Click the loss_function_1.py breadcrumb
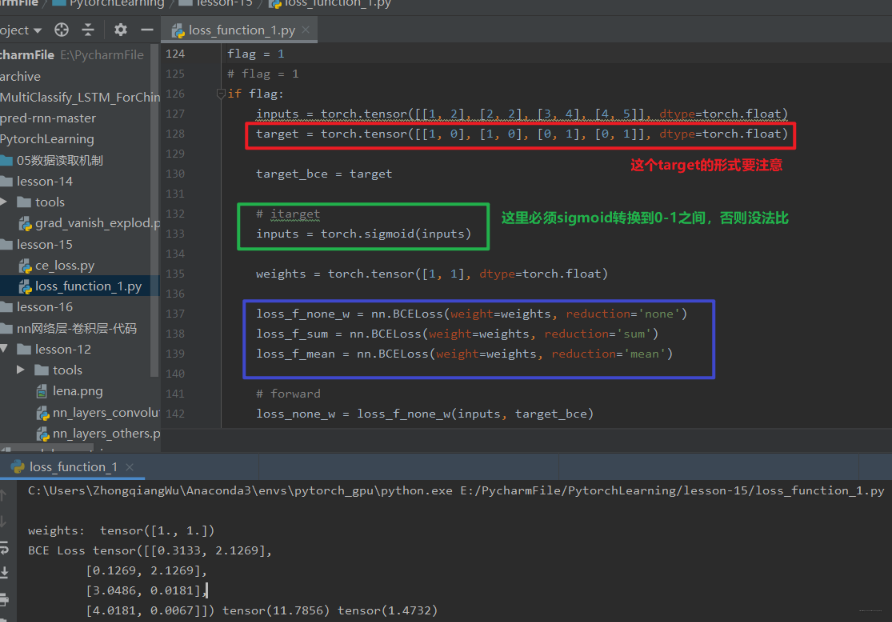 [x=337, y=3]
